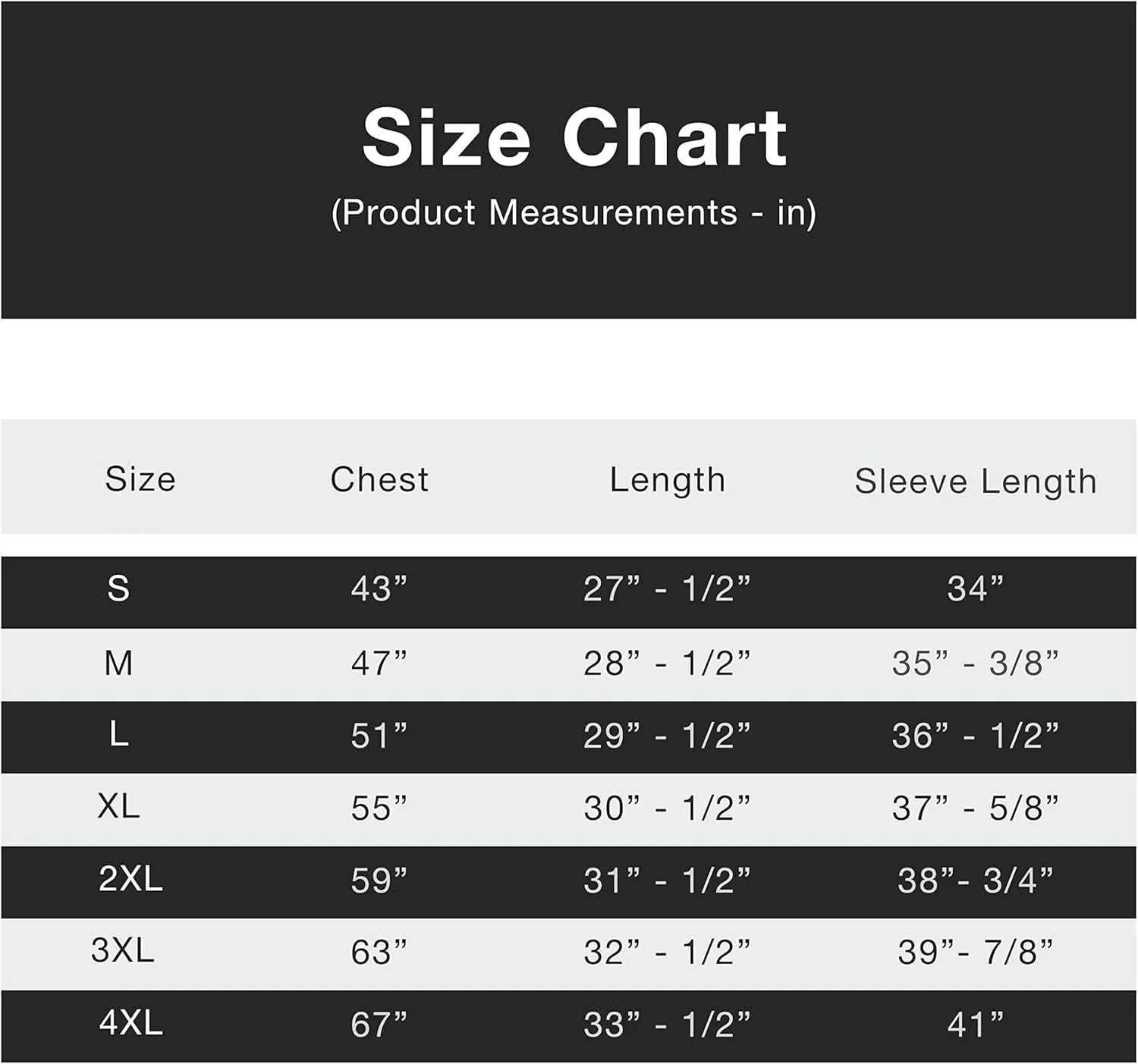Select the 41" sleeve length for 4XL
The image size is (1138, 1064).
976,1025
